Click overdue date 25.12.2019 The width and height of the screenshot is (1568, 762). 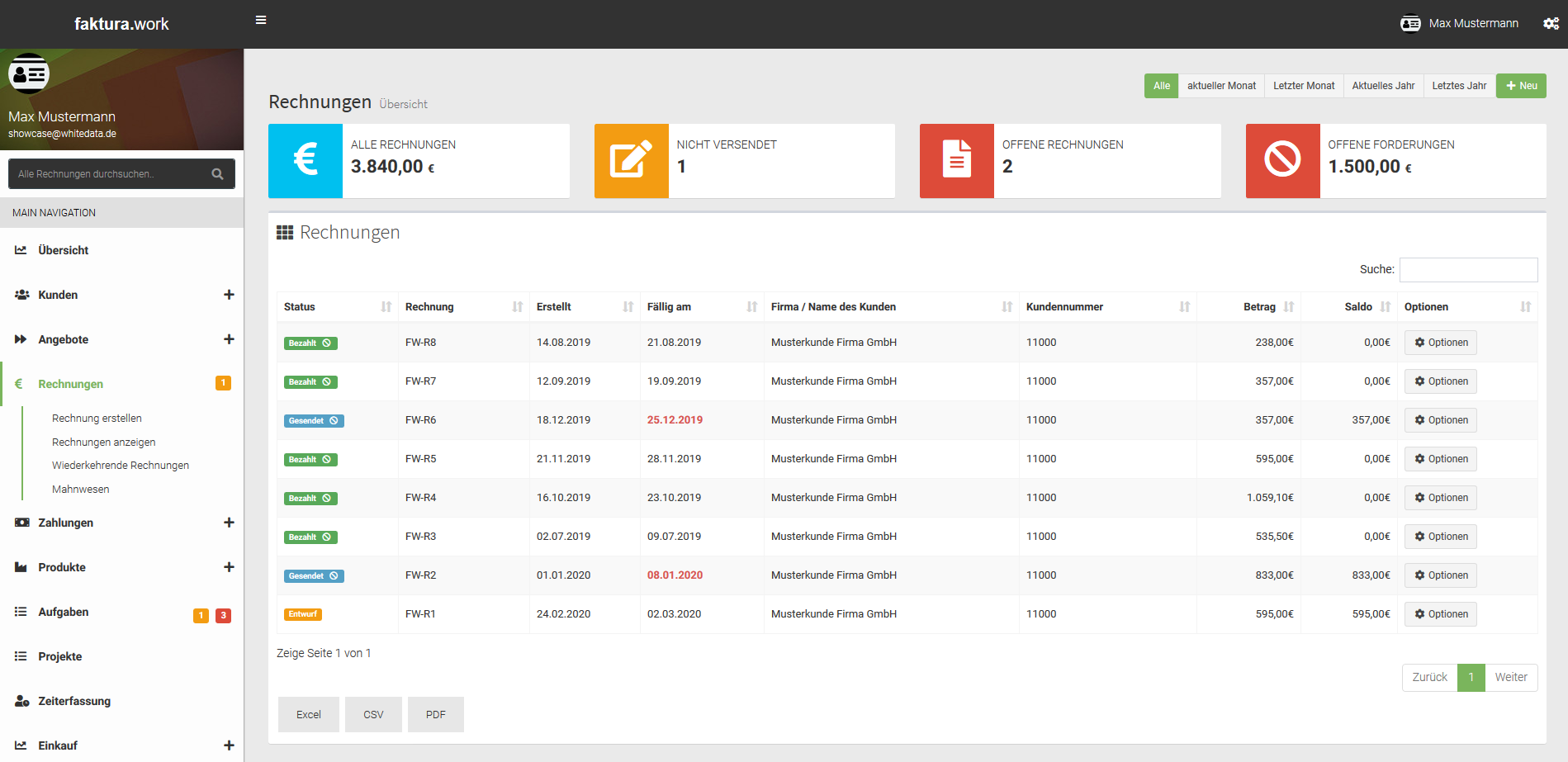[x=675, y=420]
